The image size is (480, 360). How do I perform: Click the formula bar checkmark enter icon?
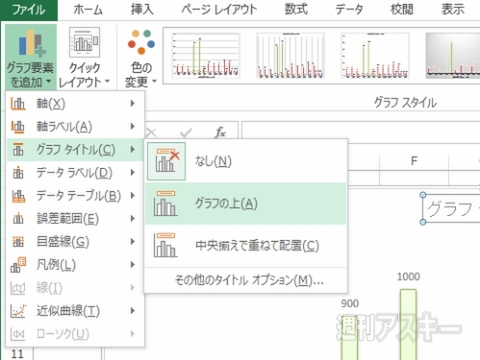pos(185,133)
